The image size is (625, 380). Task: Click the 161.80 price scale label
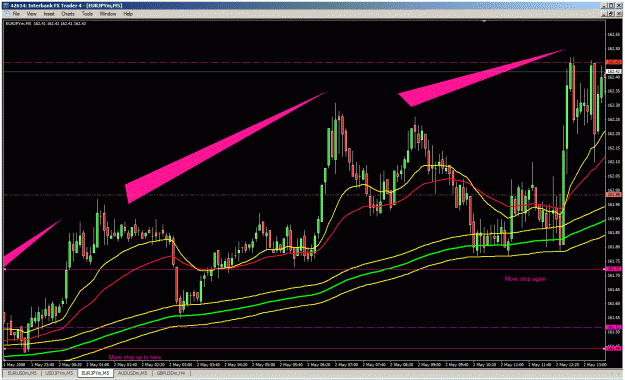[x=614, y=247]
